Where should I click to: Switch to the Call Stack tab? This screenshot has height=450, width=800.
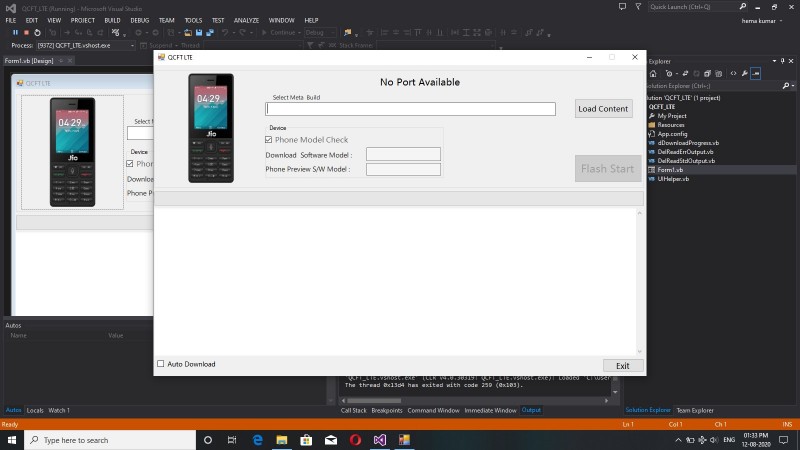pyautogui.click(x=354, y=410)
